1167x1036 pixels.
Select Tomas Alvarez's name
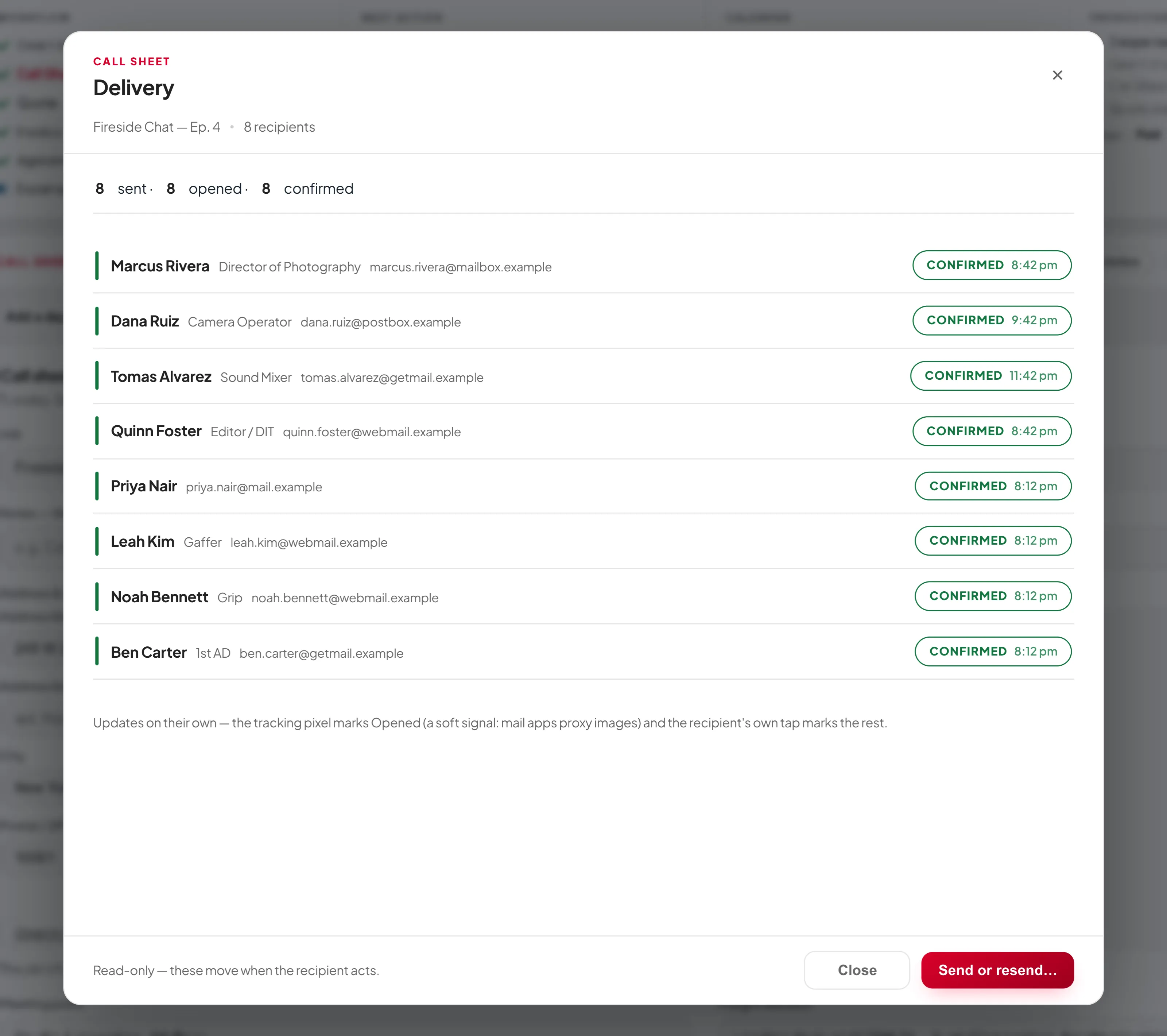[x=161, y=377]
